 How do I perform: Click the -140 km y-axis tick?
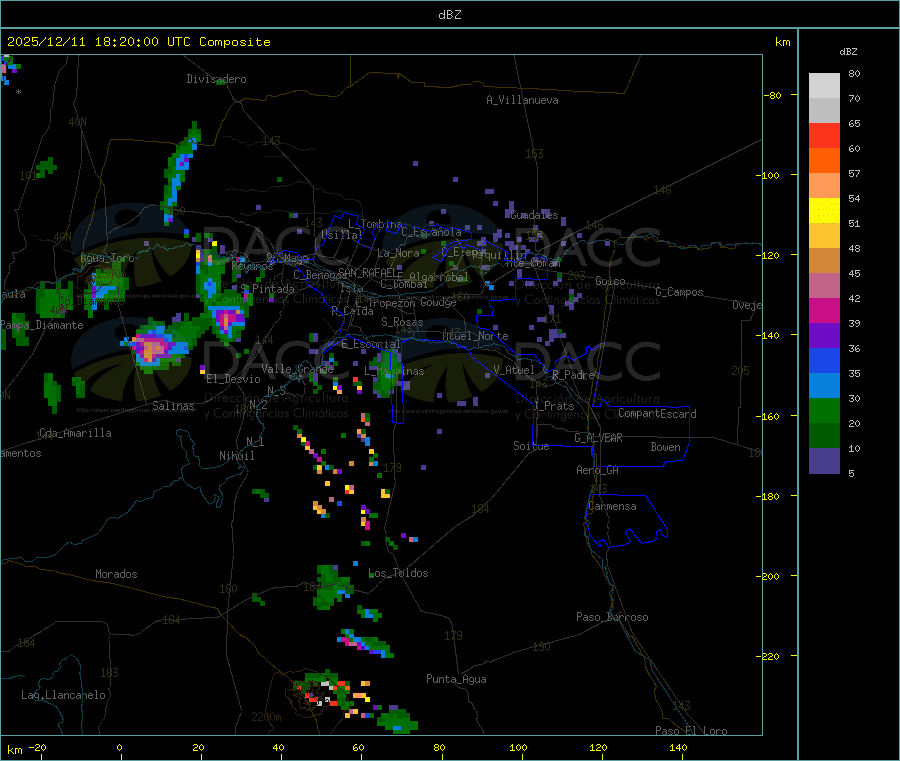pyautogui.click(x=770, y=335)
